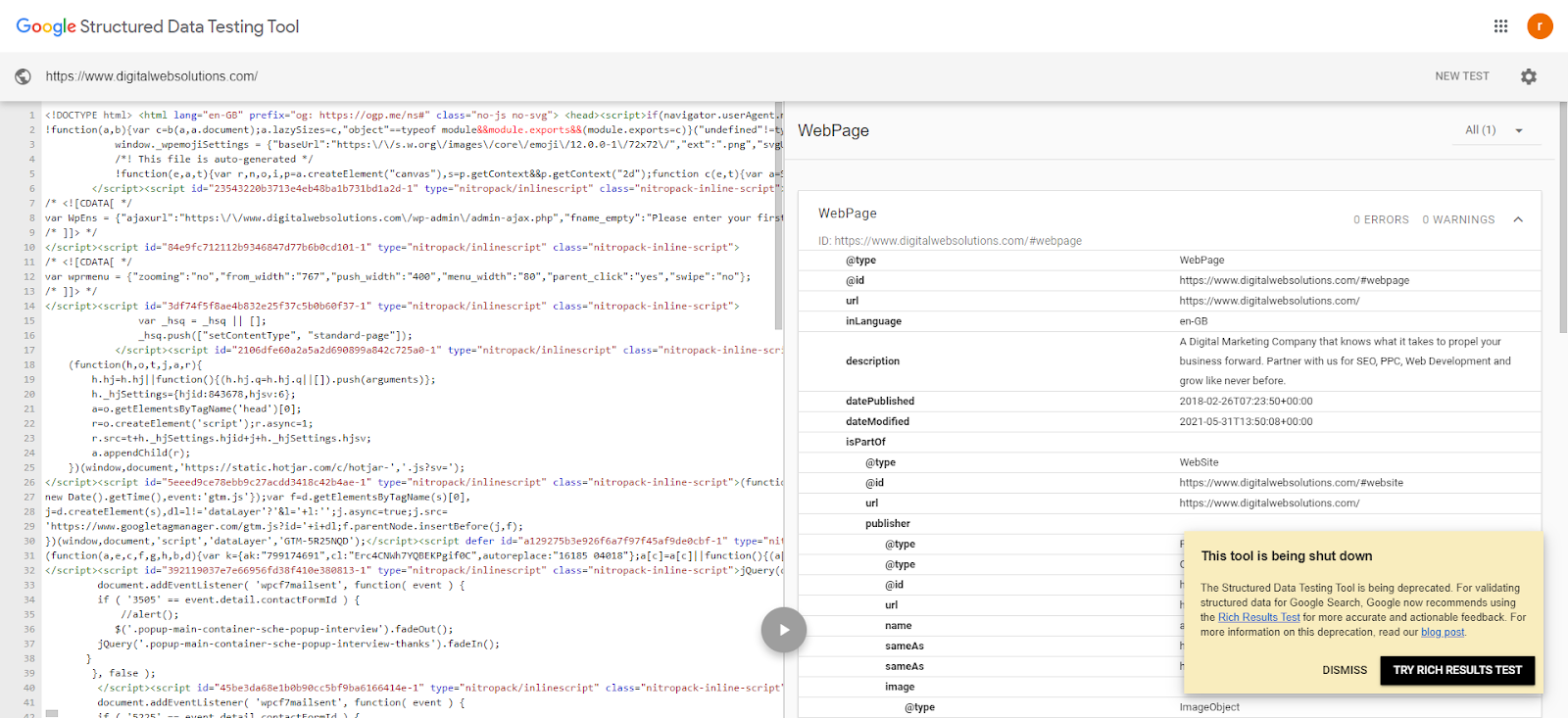Viewport: 1568px width, 718px height.
Task: Run the test with the play button
Action: coord(784,630)
